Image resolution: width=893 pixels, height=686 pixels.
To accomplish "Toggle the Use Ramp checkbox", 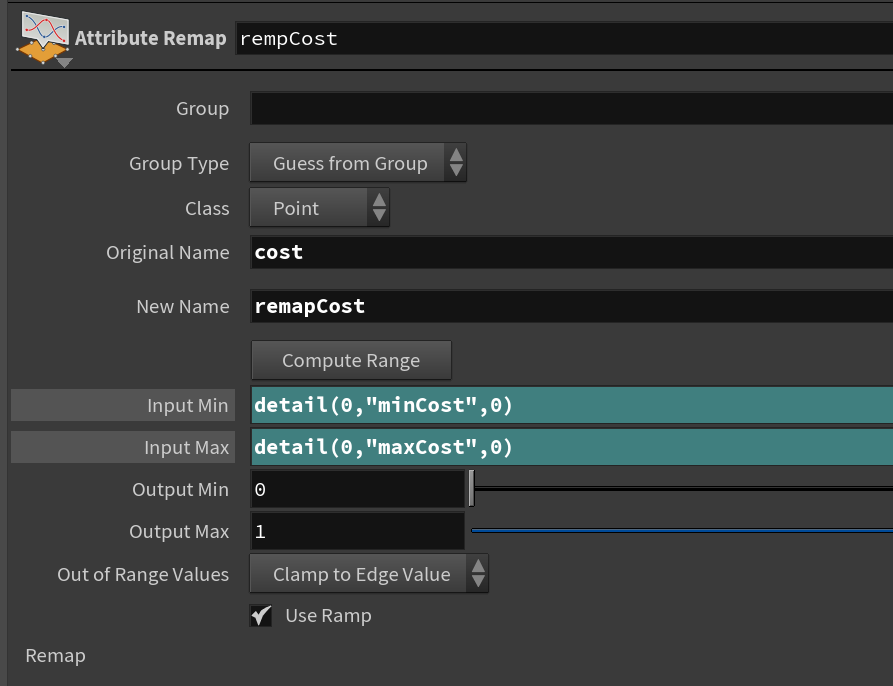I will coord(261,615).
